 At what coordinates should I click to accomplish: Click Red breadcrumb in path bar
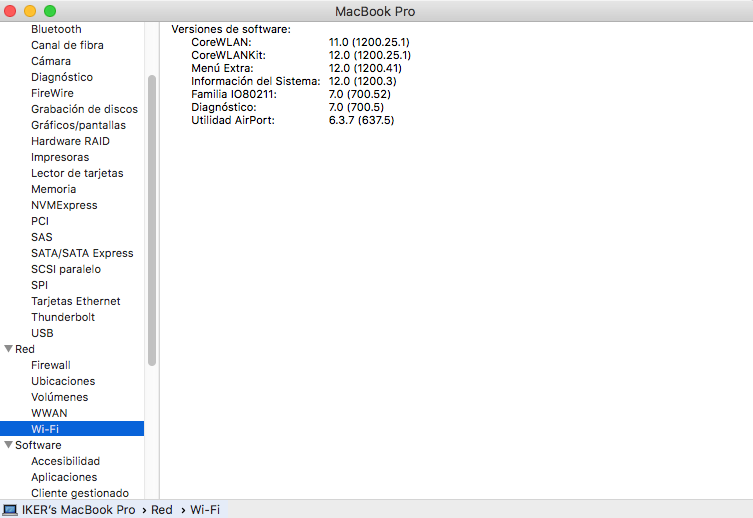pos(161,509)
